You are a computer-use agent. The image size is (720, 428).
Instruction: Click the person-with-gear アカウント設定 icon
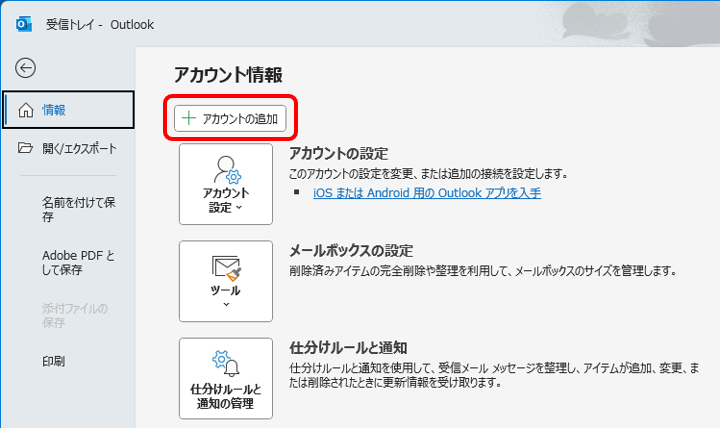click(x=225, y=168)
